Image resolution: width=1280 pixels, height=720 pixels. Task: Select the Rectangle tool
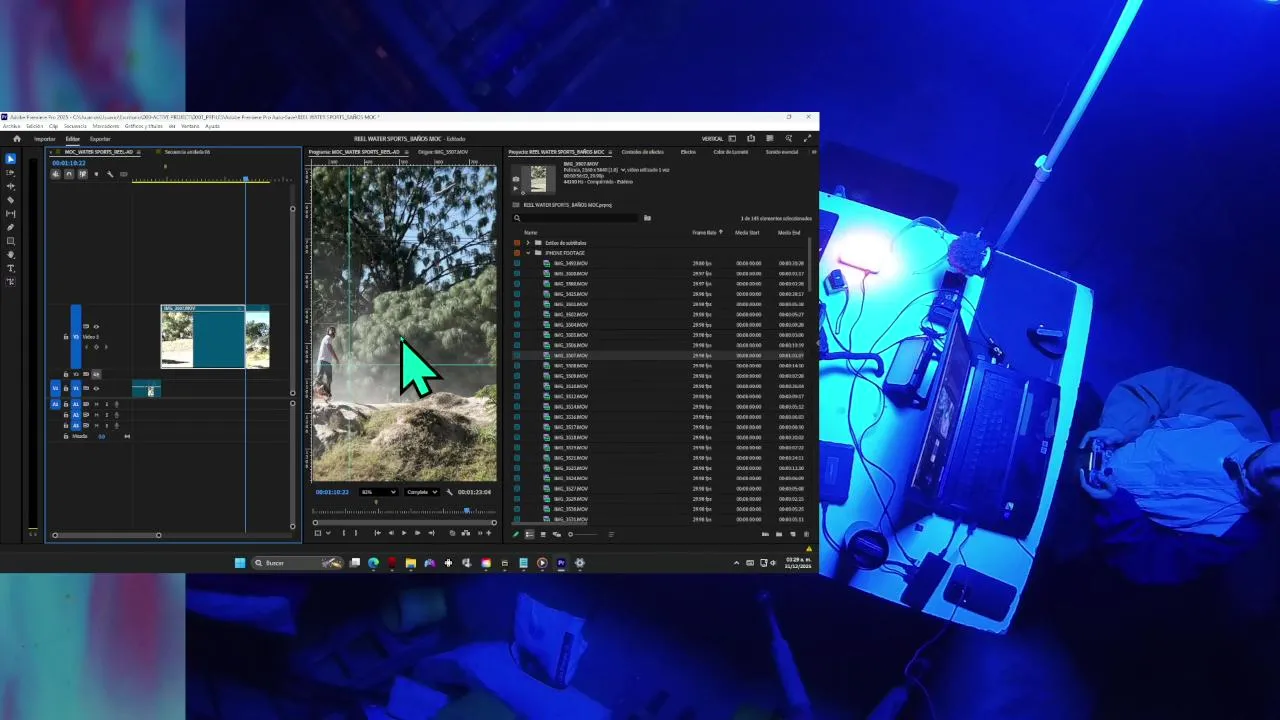click(x=10, y=241)
